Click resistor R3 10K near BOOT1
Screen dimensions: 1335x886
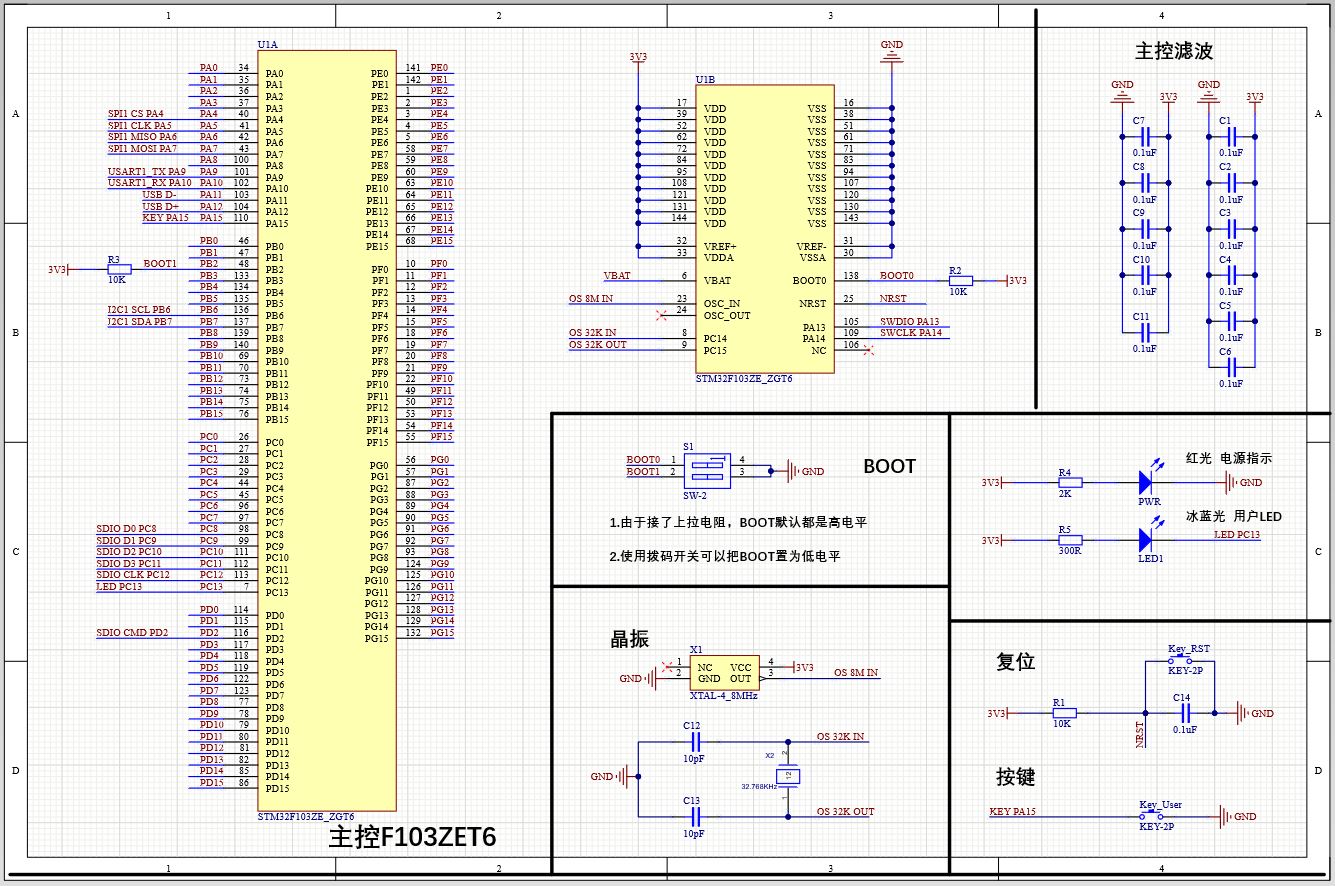click(118, 269)
